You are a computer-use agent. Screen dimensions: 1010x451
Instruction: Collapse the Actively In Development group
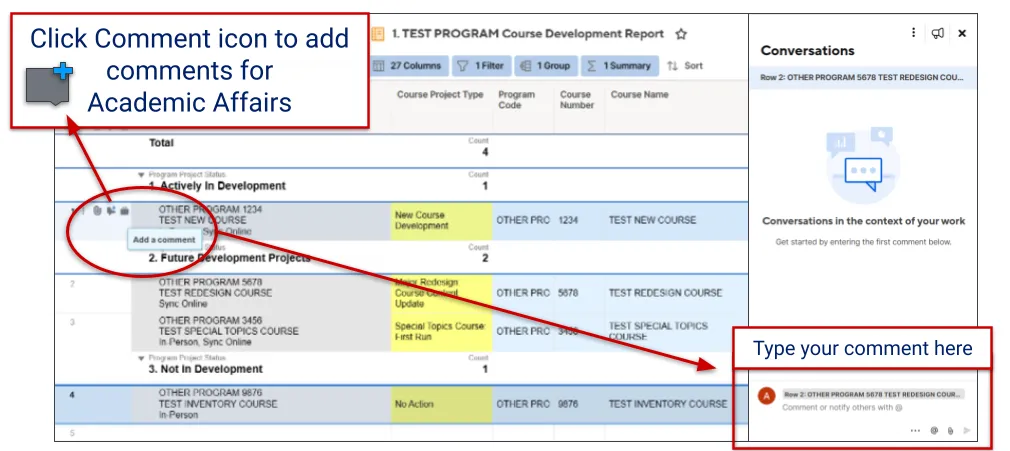tap(141, 175)
